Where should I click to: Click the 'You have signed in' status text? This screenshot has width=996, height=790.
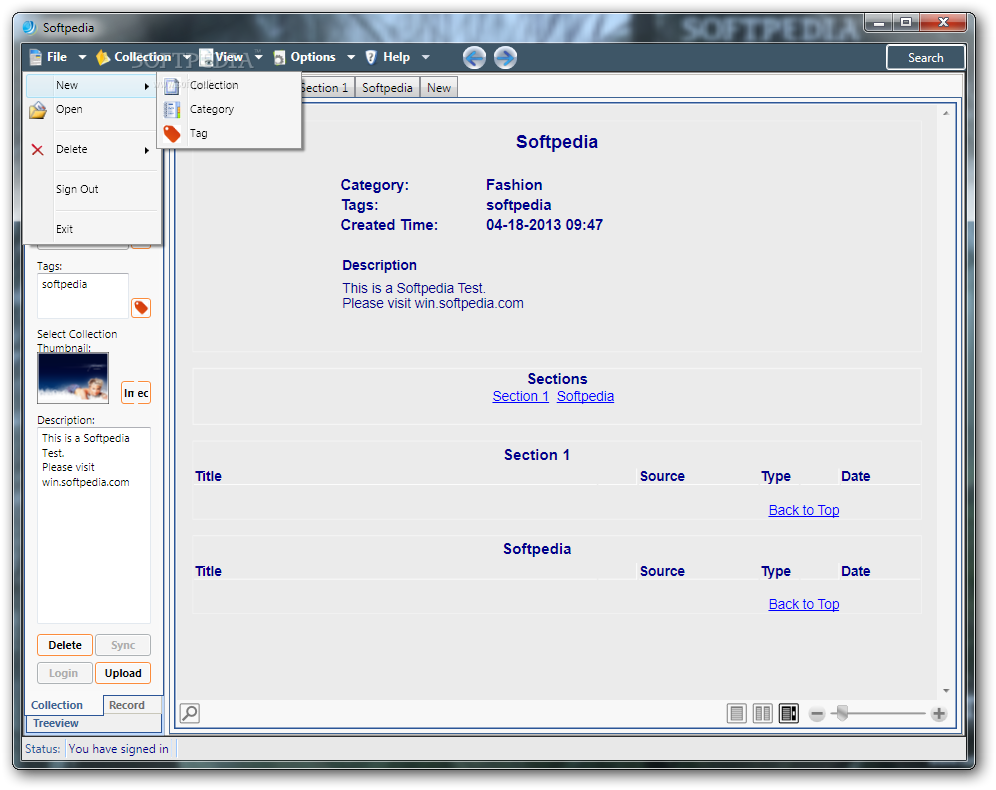point(119,749)
